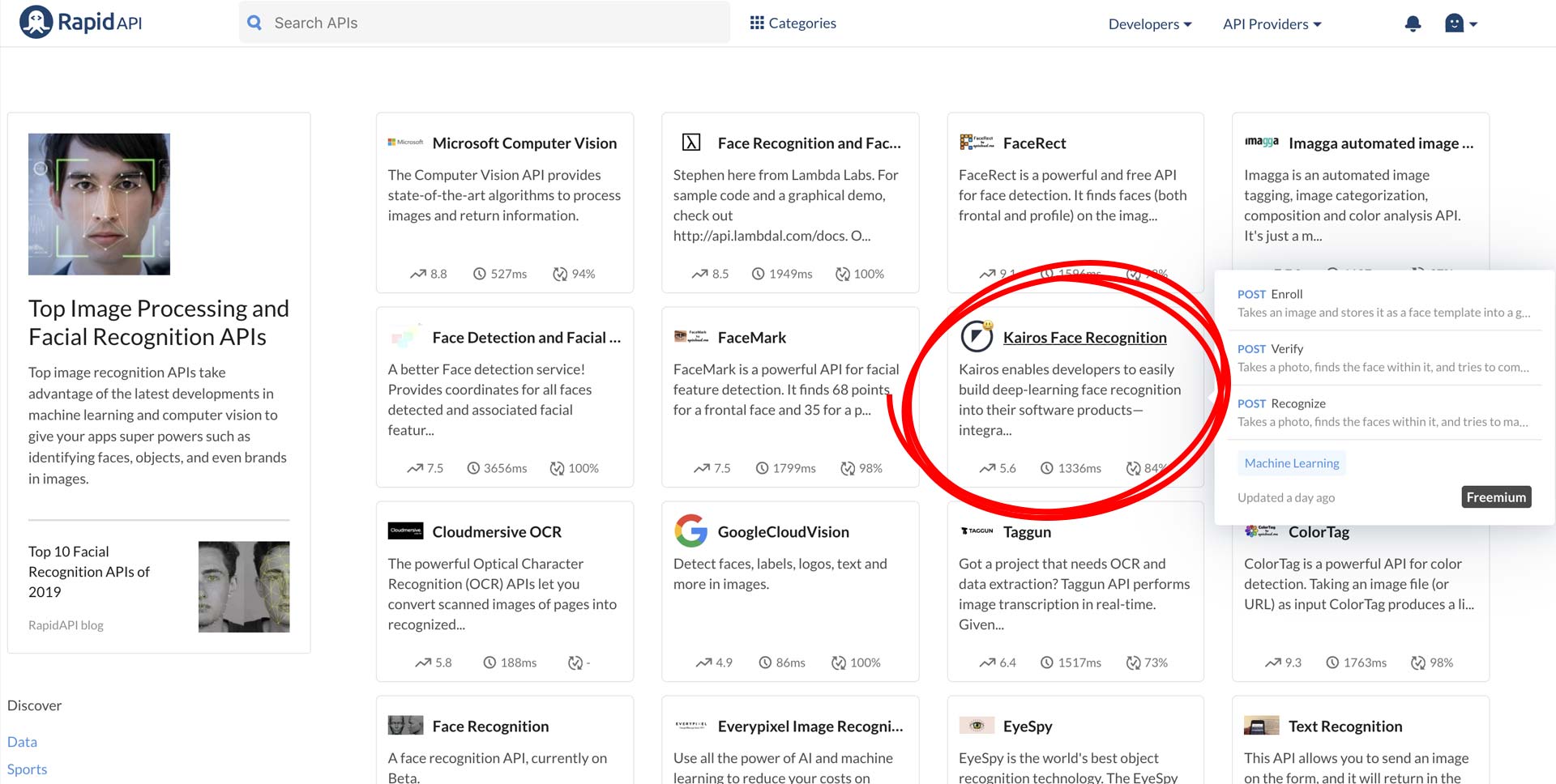Focus the Search APIs input field
This screenshot has height=784, width=1556.
pos(485,23)
